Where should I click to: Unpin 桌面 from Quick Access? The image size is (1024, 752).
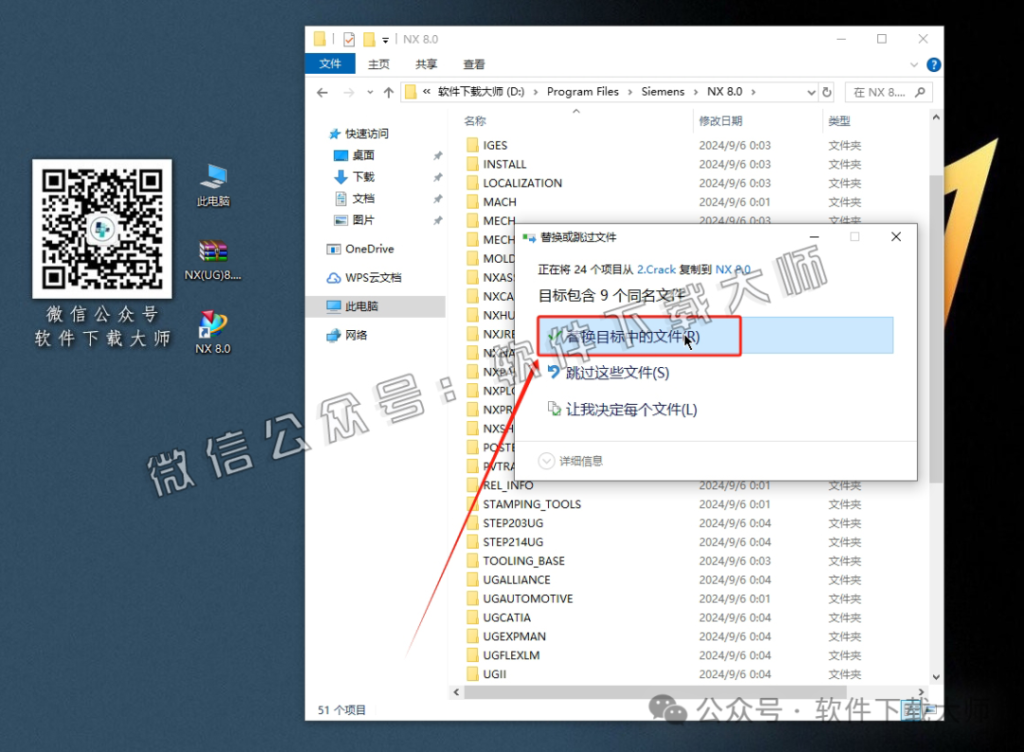(438, 155)
